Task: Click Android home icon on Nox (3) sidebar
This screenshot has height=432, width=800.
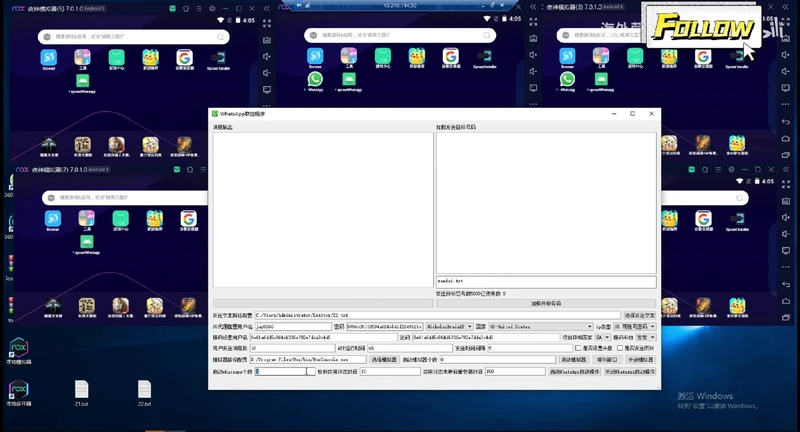Action: tap(786, 138)
